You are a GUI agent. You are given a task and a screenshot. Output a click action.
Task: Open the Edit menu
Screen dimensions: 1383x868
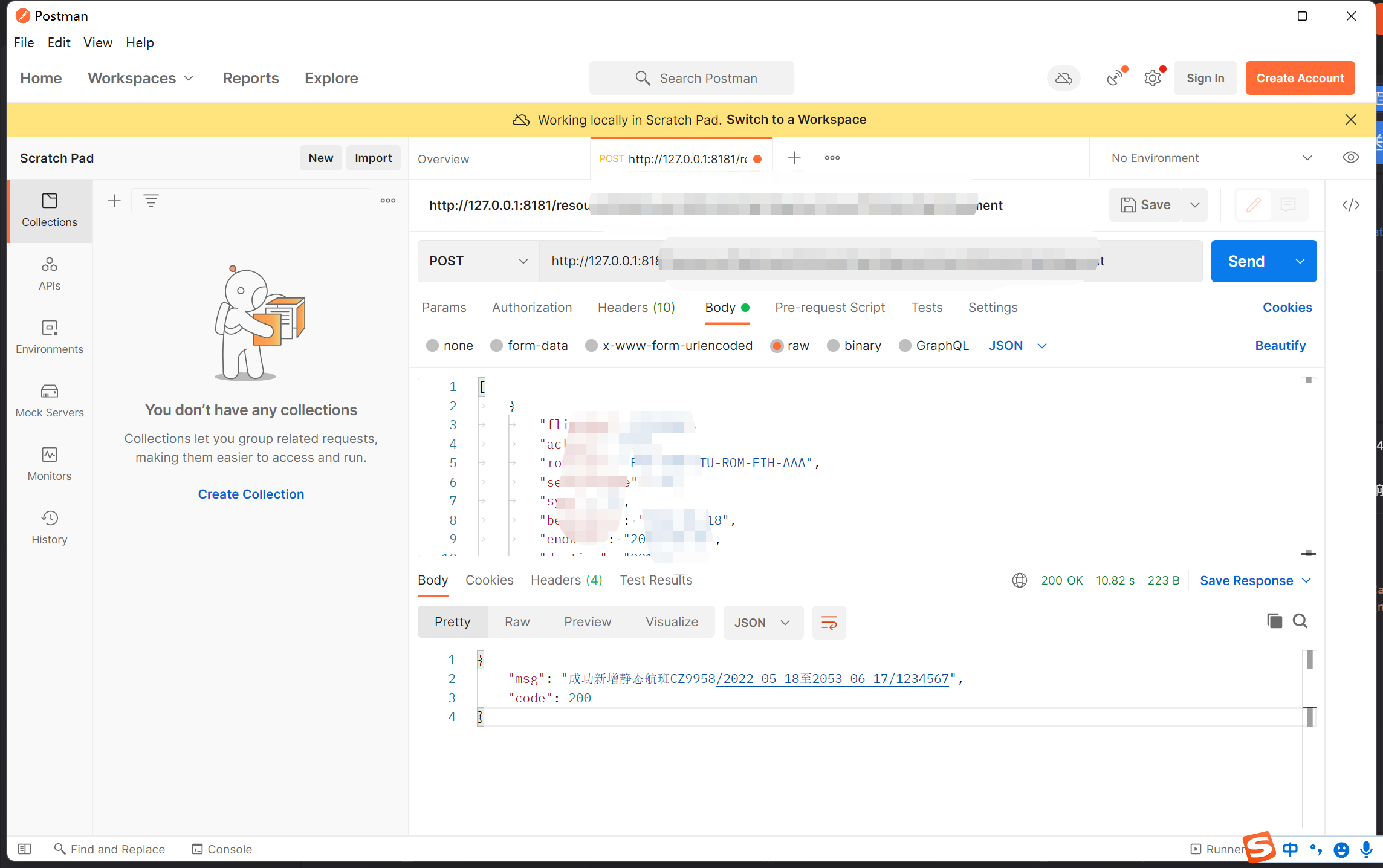click(x=59, y=42)
